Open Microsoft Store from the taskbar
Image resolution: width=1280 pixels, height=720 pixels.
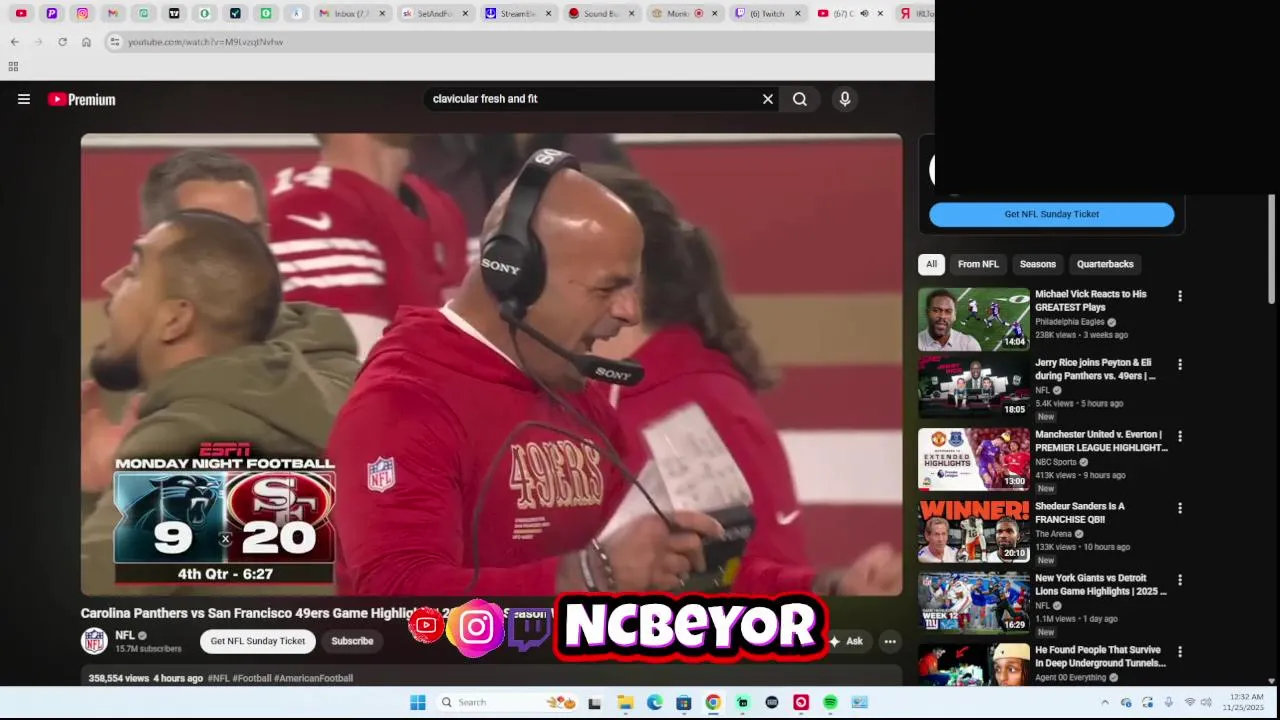coord(683,703)
